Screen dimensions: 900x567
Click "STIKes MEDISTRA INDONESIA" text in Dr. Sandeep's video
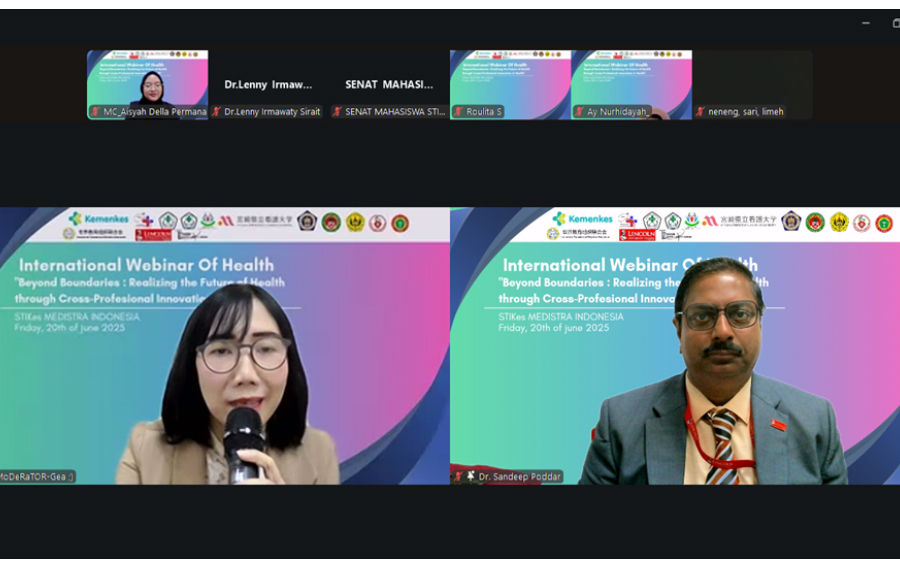pos(561,317)
